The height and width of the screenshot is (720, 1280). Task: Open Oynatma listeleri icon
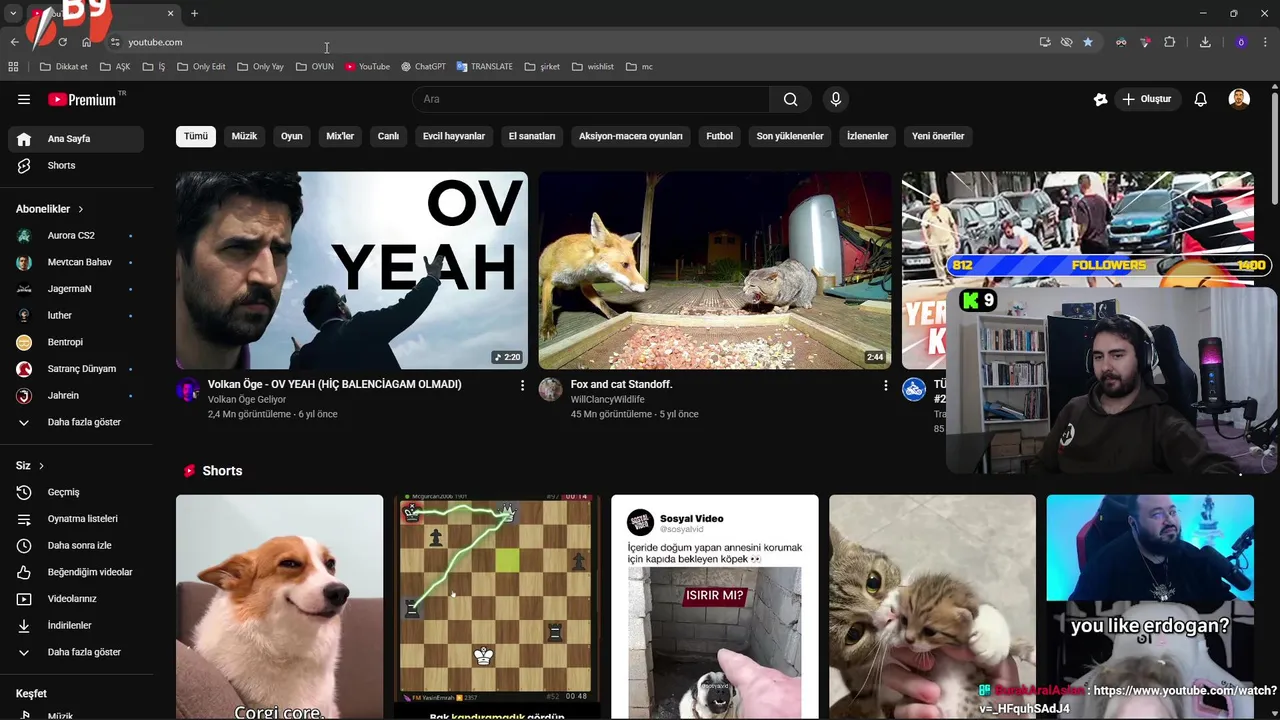coord(24,519)
